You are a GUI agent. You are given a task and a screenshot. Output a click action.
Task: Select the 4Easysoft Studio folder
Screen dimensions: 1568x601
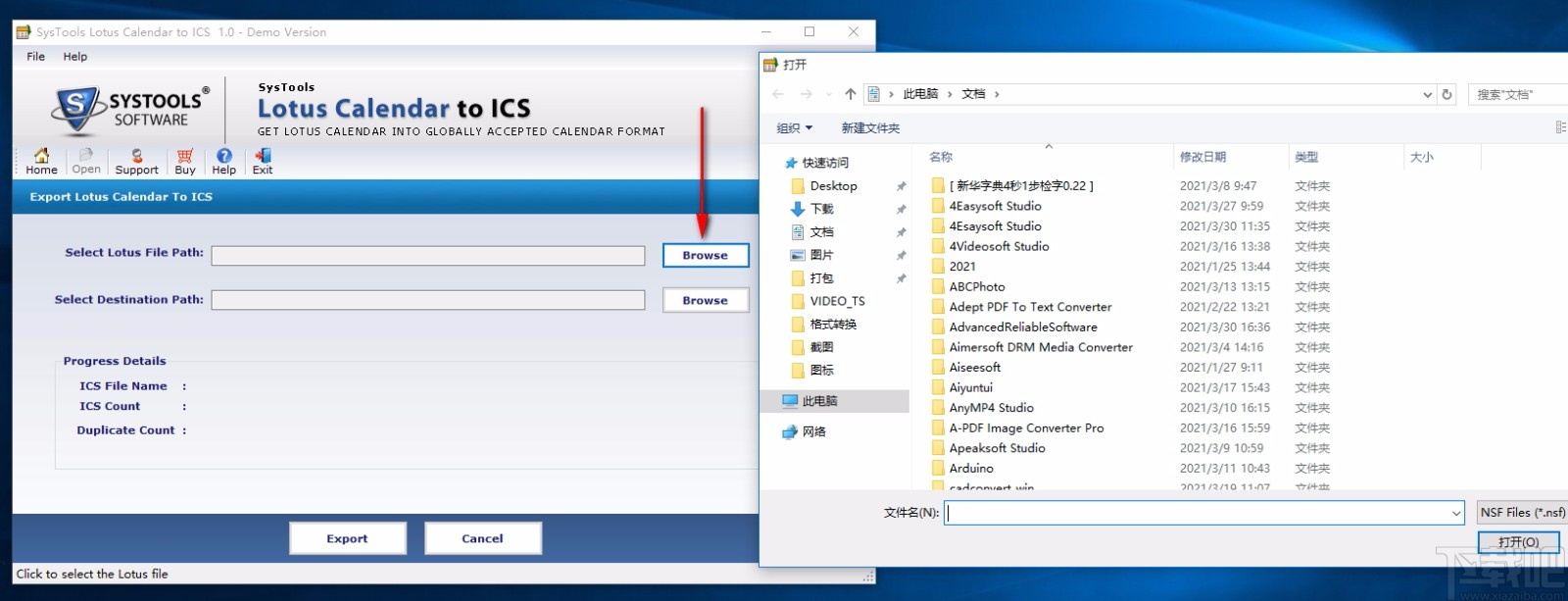[995, 206]
